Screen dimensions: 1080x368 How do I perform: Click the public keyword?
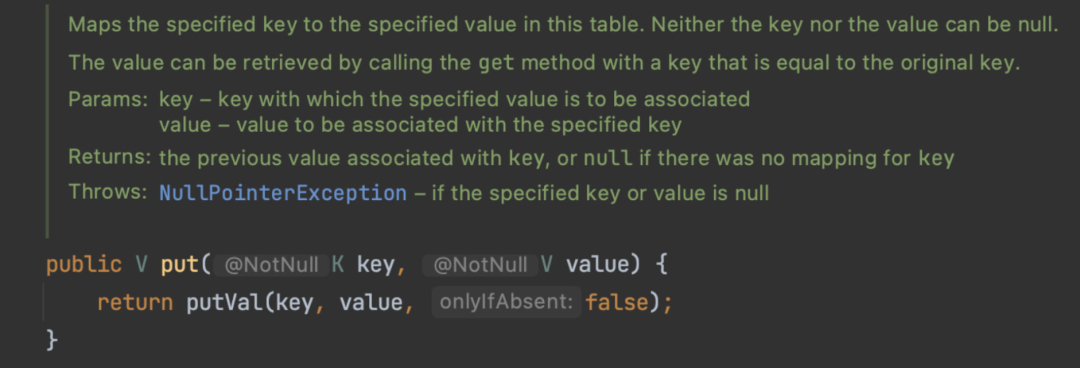[83, 266]
